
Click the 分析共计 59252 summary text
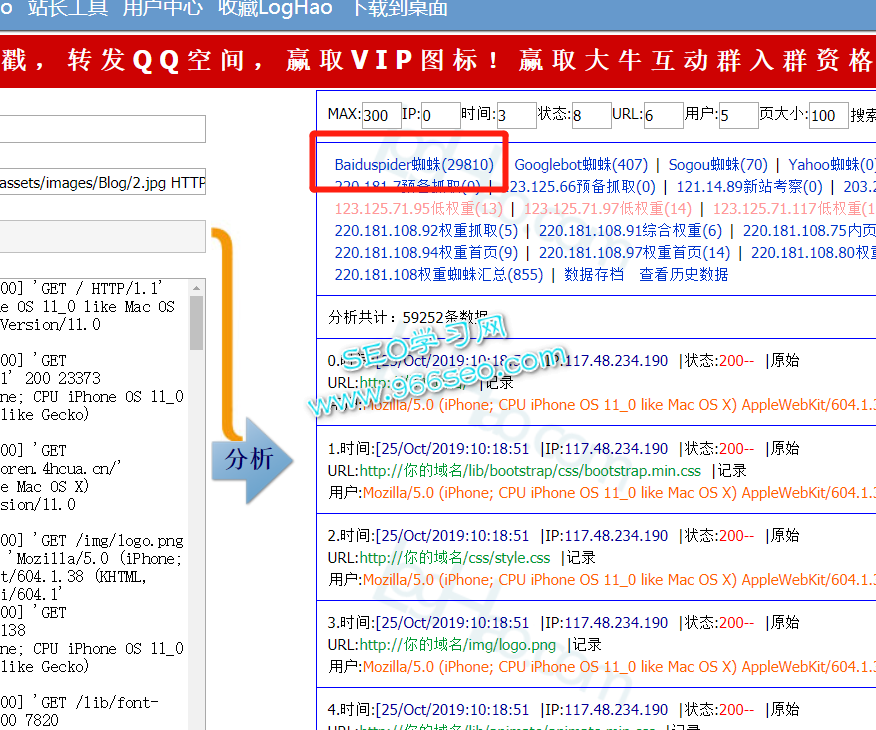pyautogui.click(x=408, y=317)
